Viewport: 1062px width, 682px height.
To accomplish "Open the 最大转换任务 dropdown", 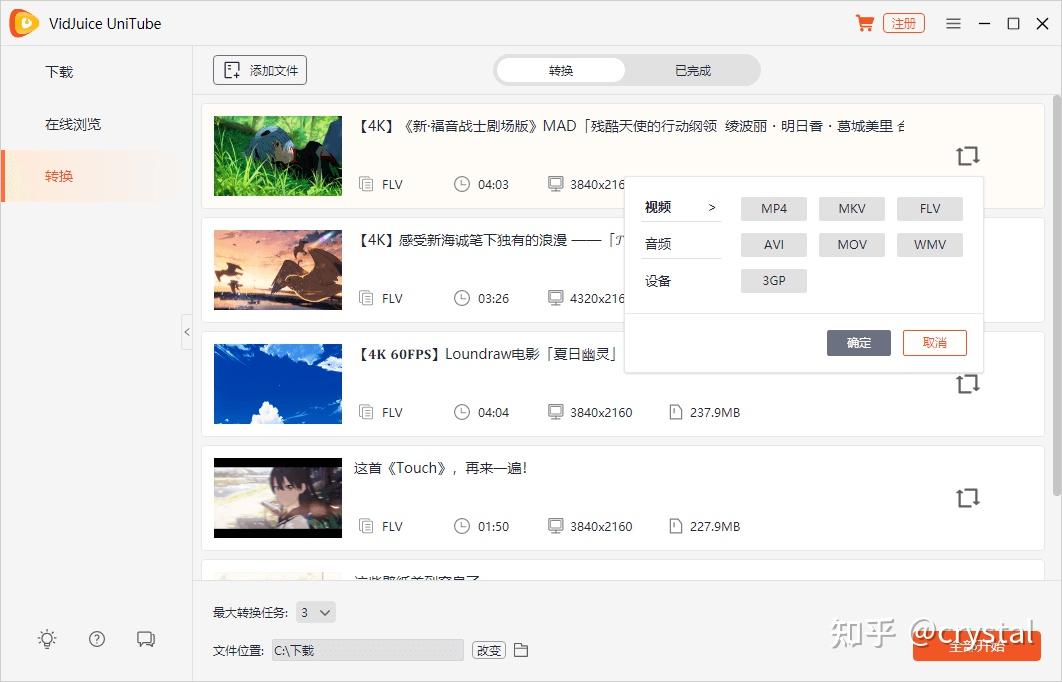I will [315, 611].
